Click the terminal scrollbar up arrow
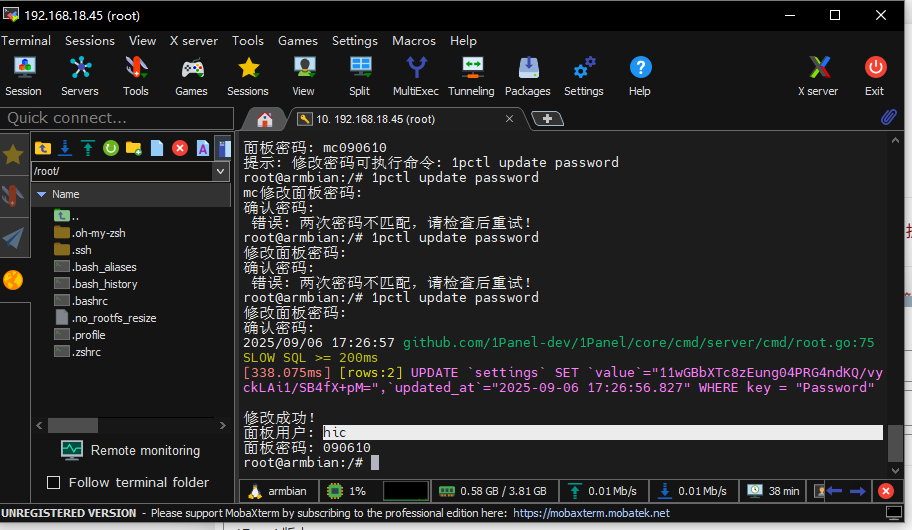The height and width of the screenshot is (530, 912). 895,140
